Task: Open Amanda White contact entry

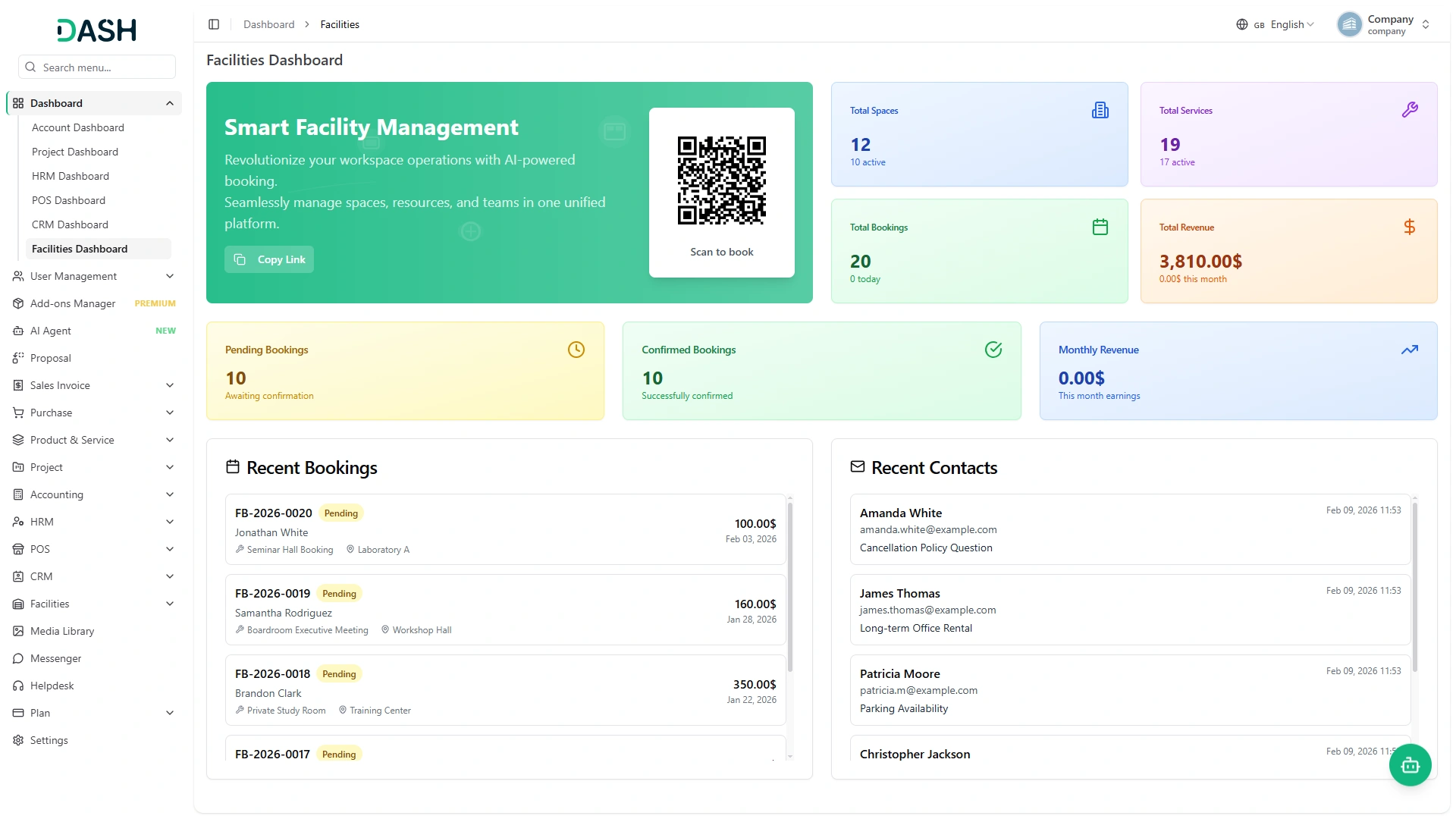Action: coord(1130,529)
